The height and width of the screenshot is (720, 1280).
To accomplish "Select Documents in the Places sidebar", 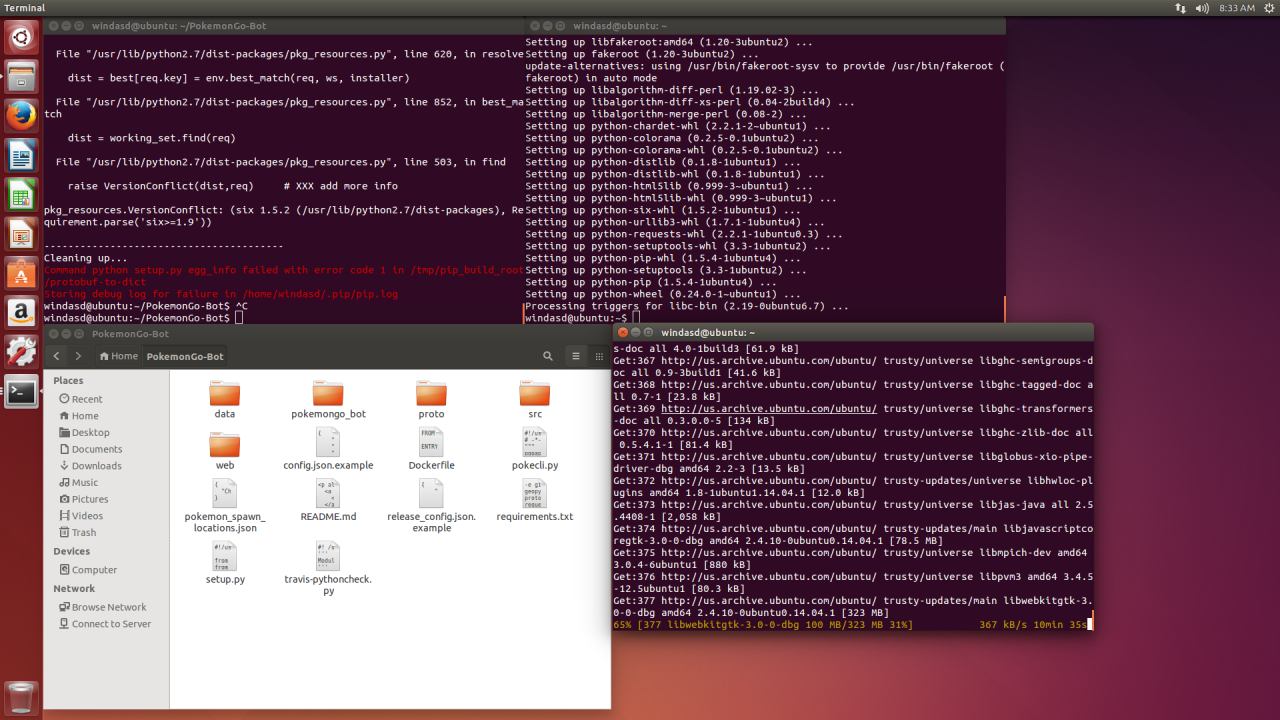I will coord(96,449).
